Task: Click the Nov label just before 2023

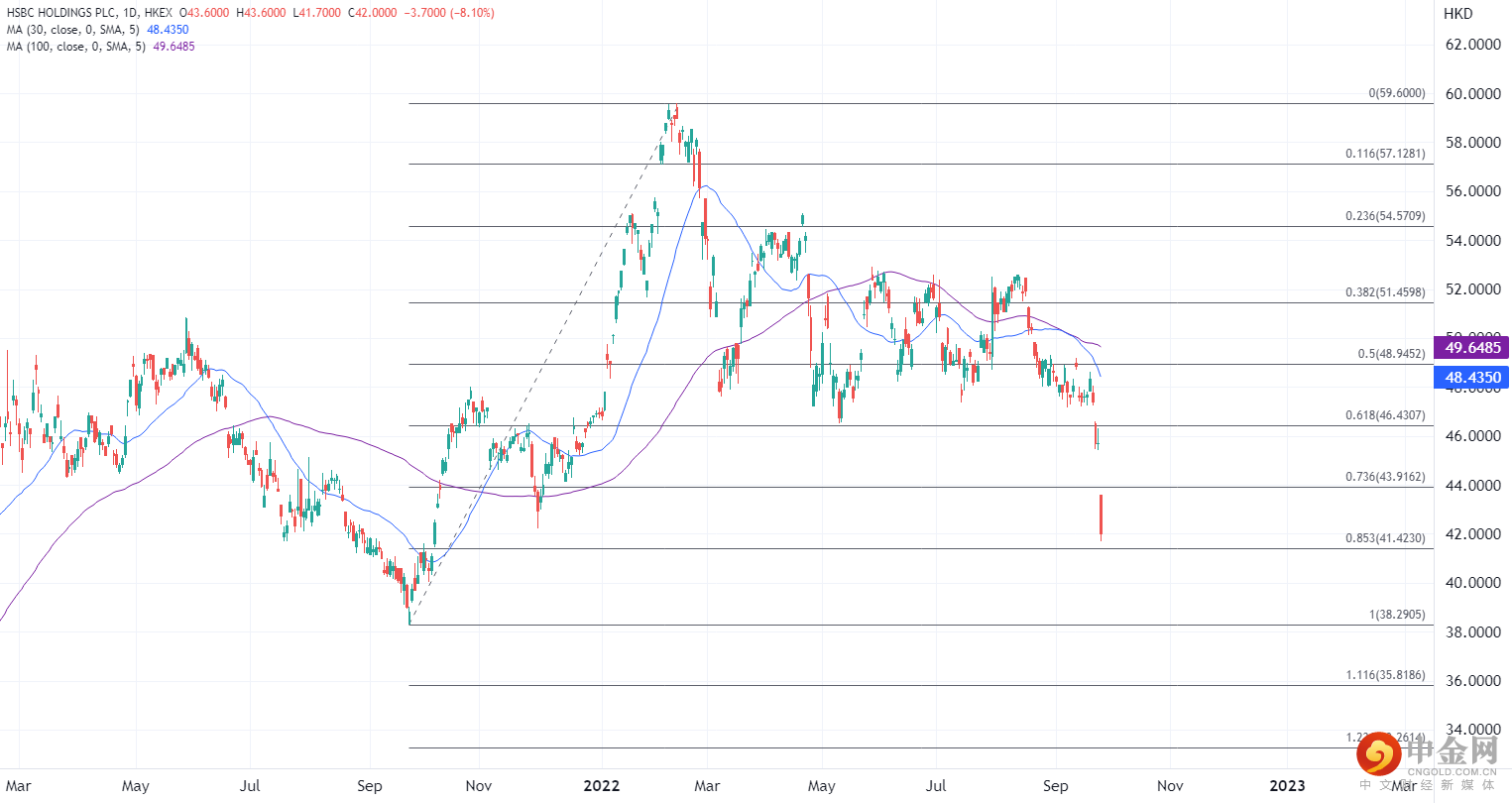Action: pyautogui.click(x=1171, y=786)
